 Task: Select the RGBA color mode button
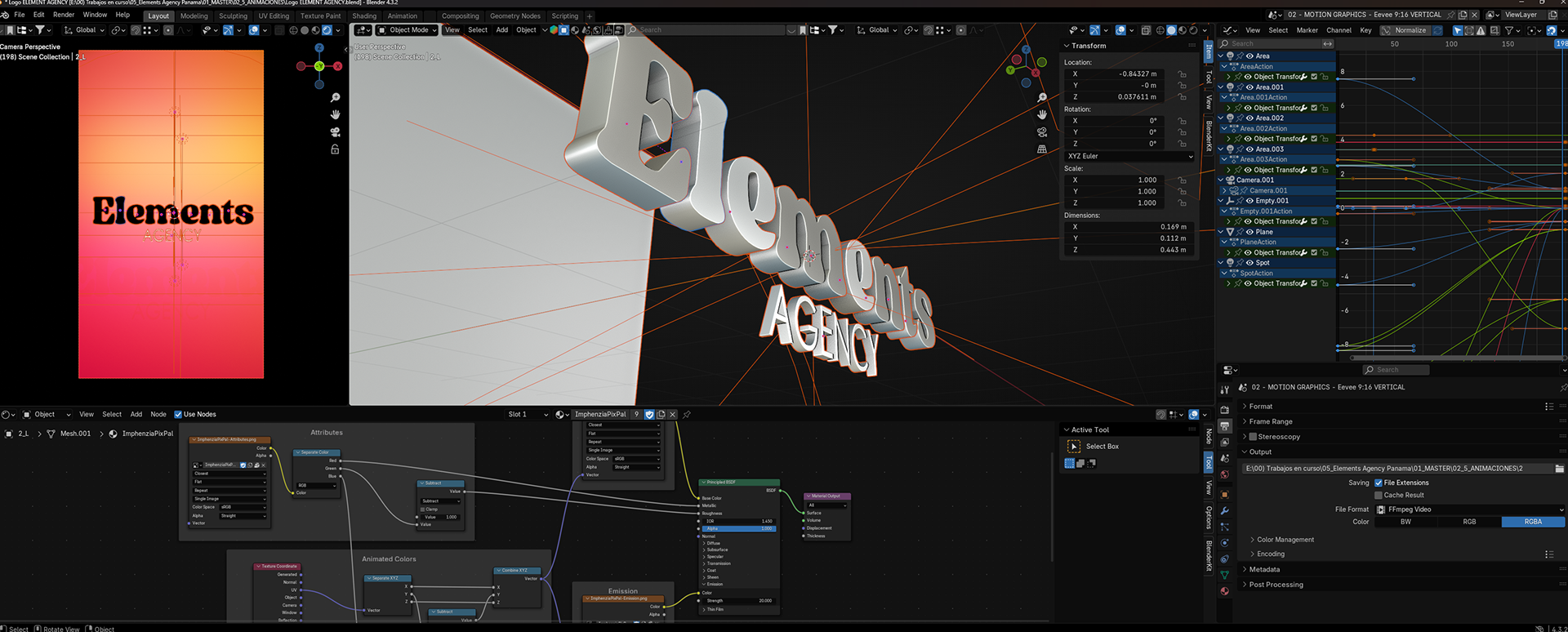pos(1534,522)
